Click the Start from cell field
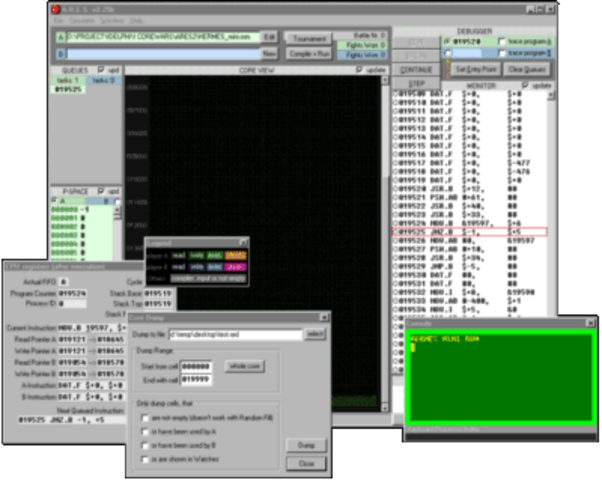The height and width of the screenshot is (480, 602). (196, 366)
